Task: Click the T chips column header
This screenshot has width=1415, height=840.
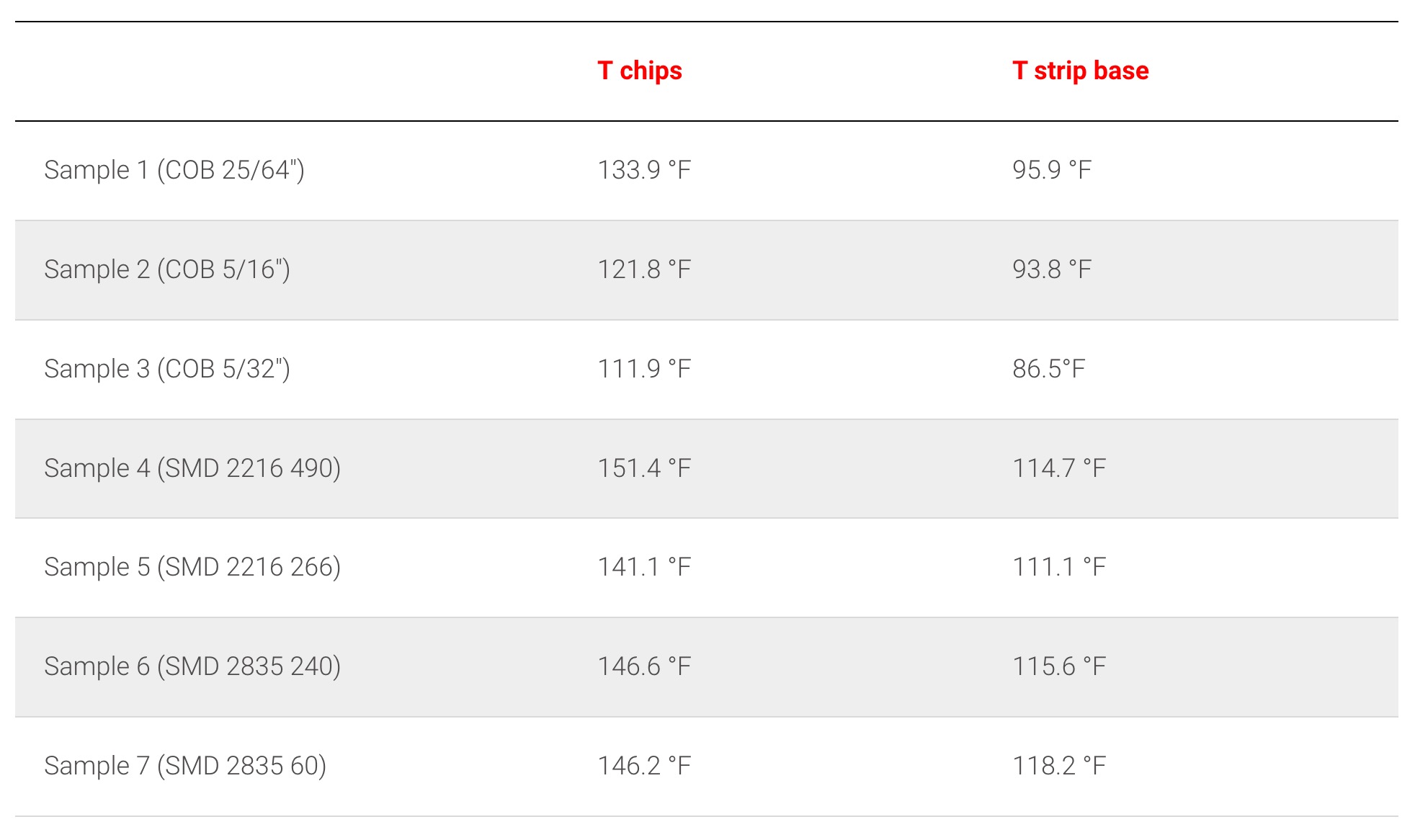Action: pos(640,71)
